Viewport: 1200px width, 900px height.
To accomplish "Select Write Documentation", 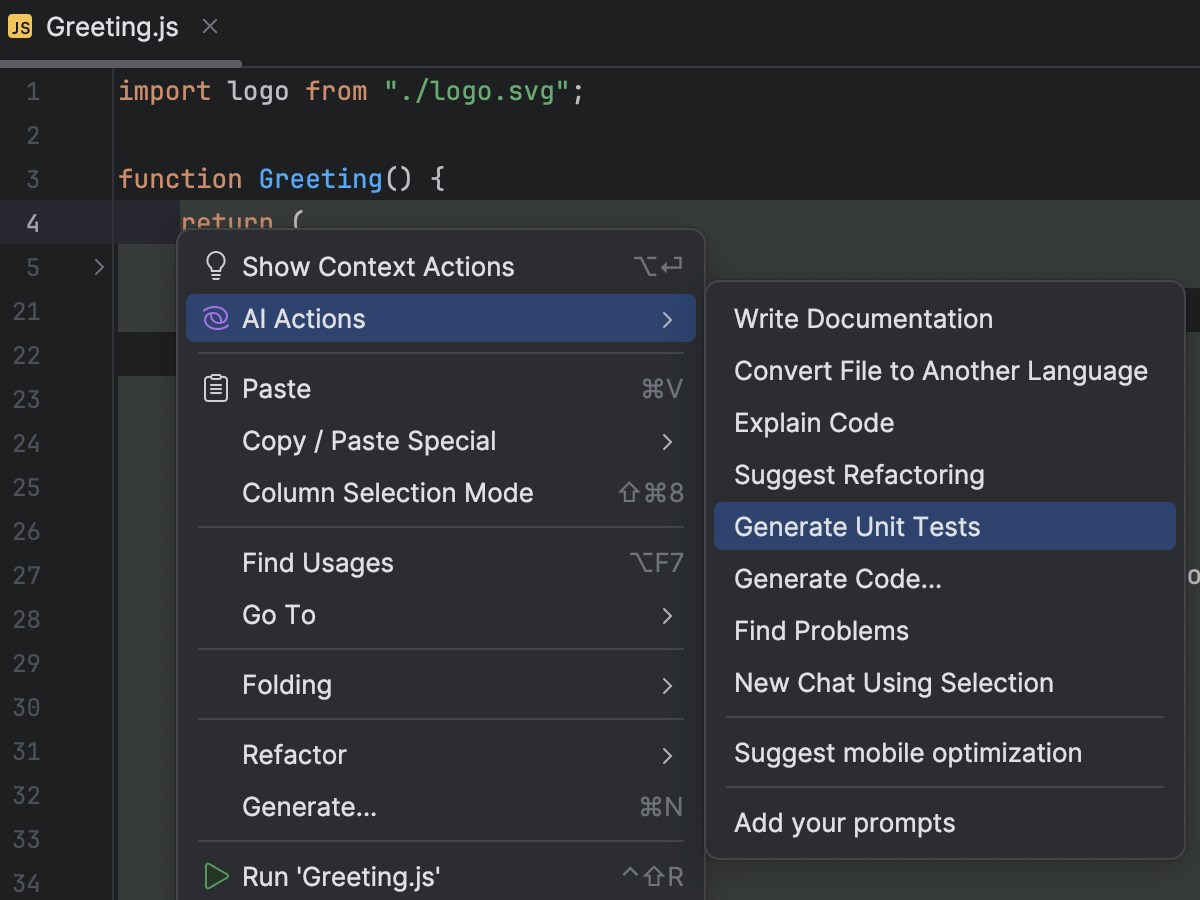I will point(863,318).
